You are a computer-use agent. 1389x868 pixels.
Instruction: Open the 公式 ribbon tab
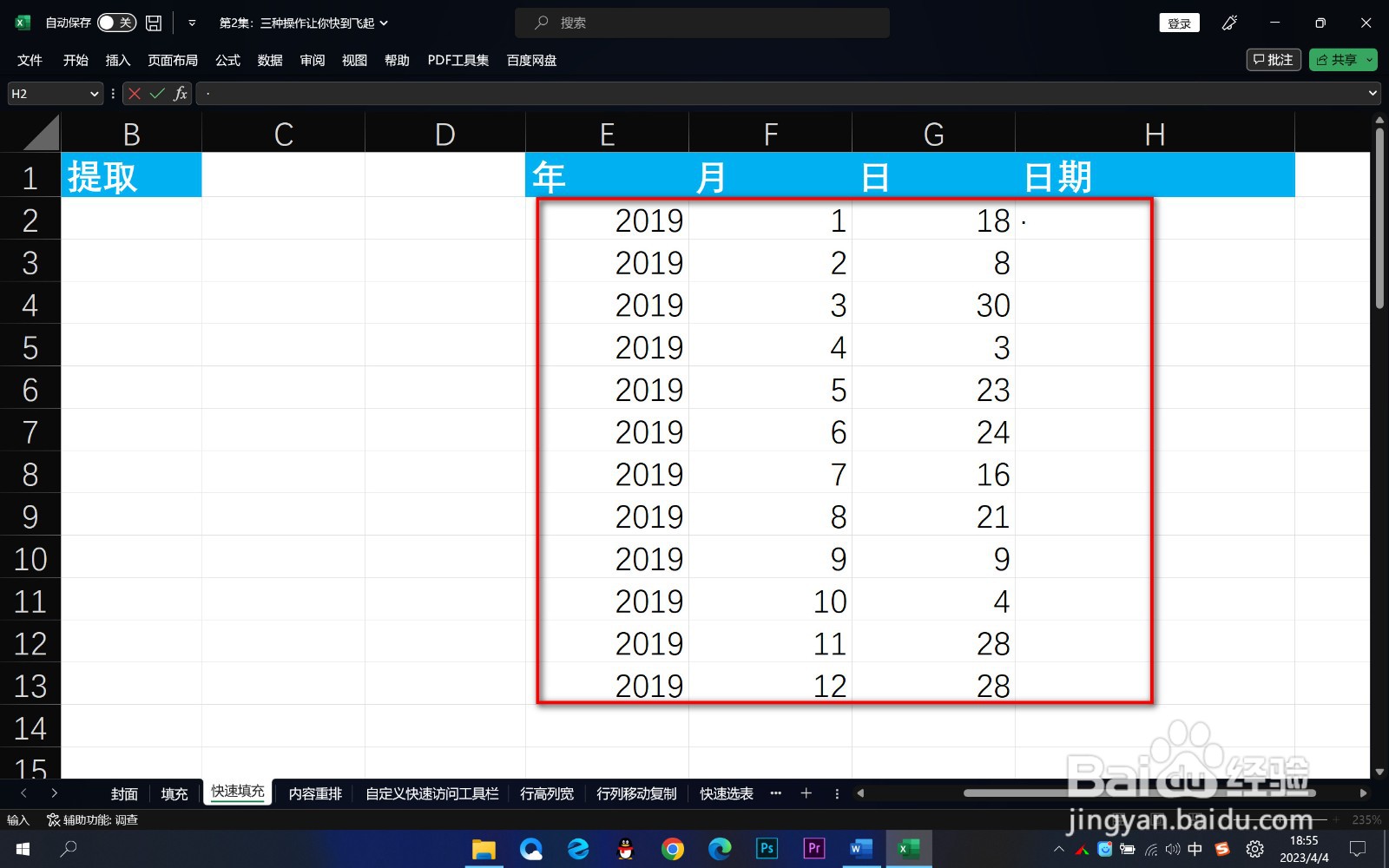click(x=227, y=60)
